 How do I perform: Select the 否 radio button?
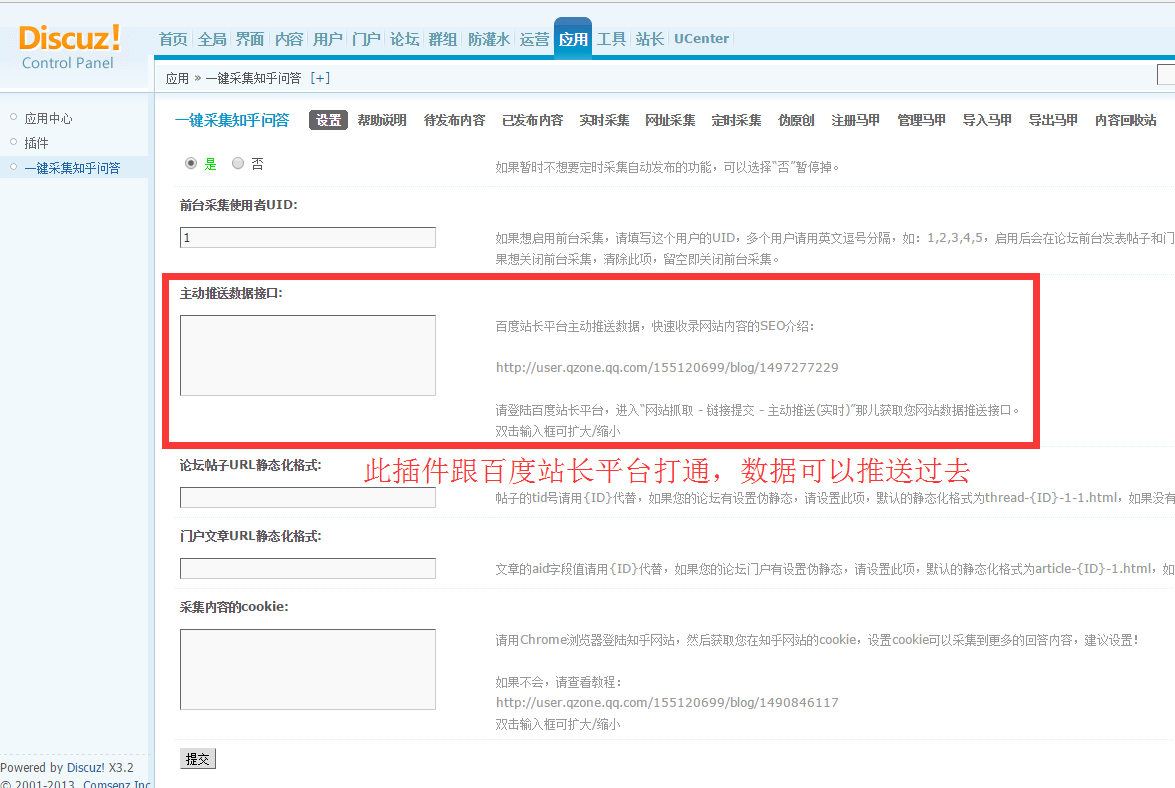coord(238,163)
